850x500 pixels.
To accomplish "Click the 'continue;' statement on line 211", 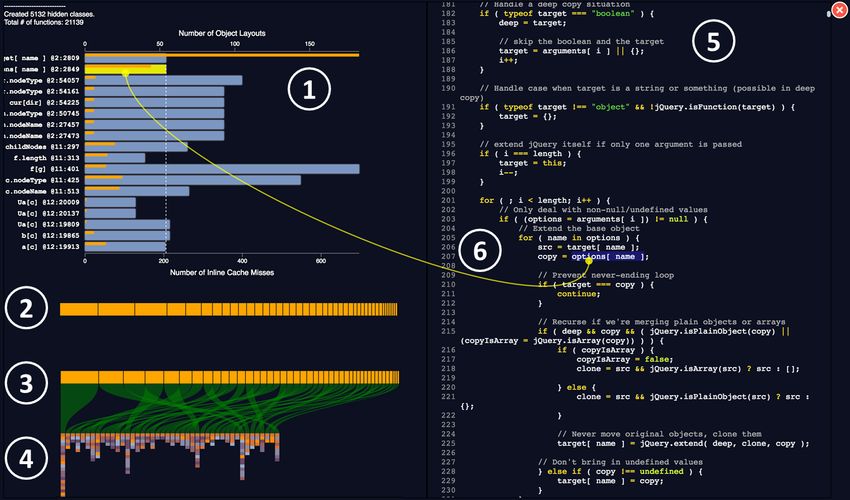I will click(578, 294).
